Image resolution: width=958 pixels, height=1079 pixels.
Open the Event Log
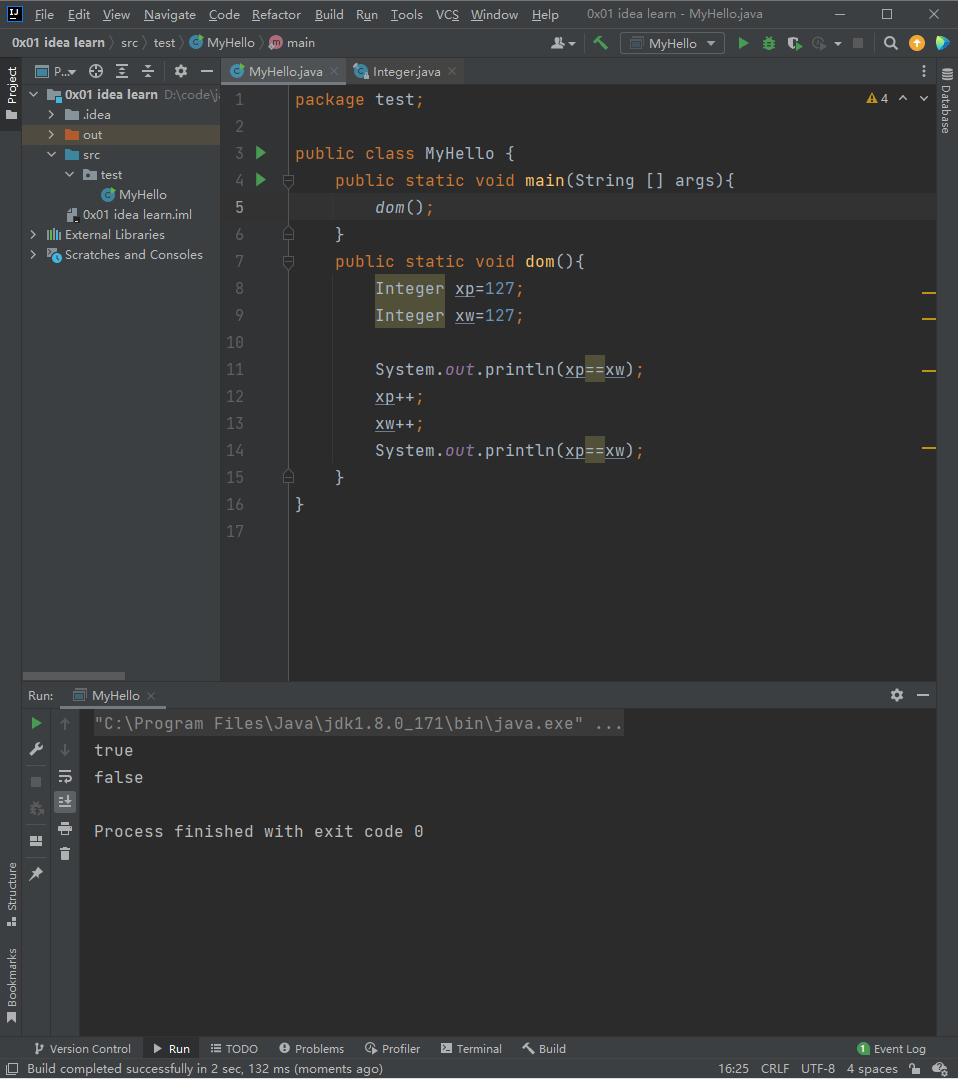(x=891, y=1049)
